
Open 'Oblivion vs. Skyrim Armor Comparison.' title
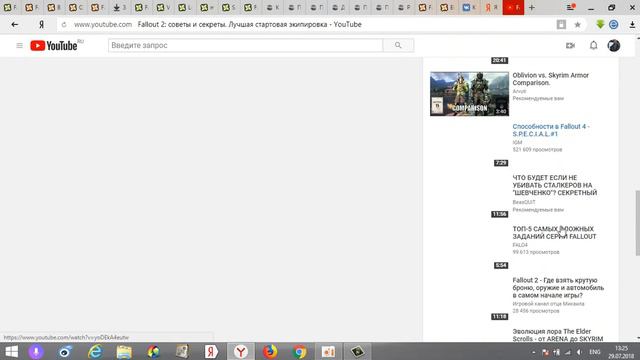[x=551, y=79]
